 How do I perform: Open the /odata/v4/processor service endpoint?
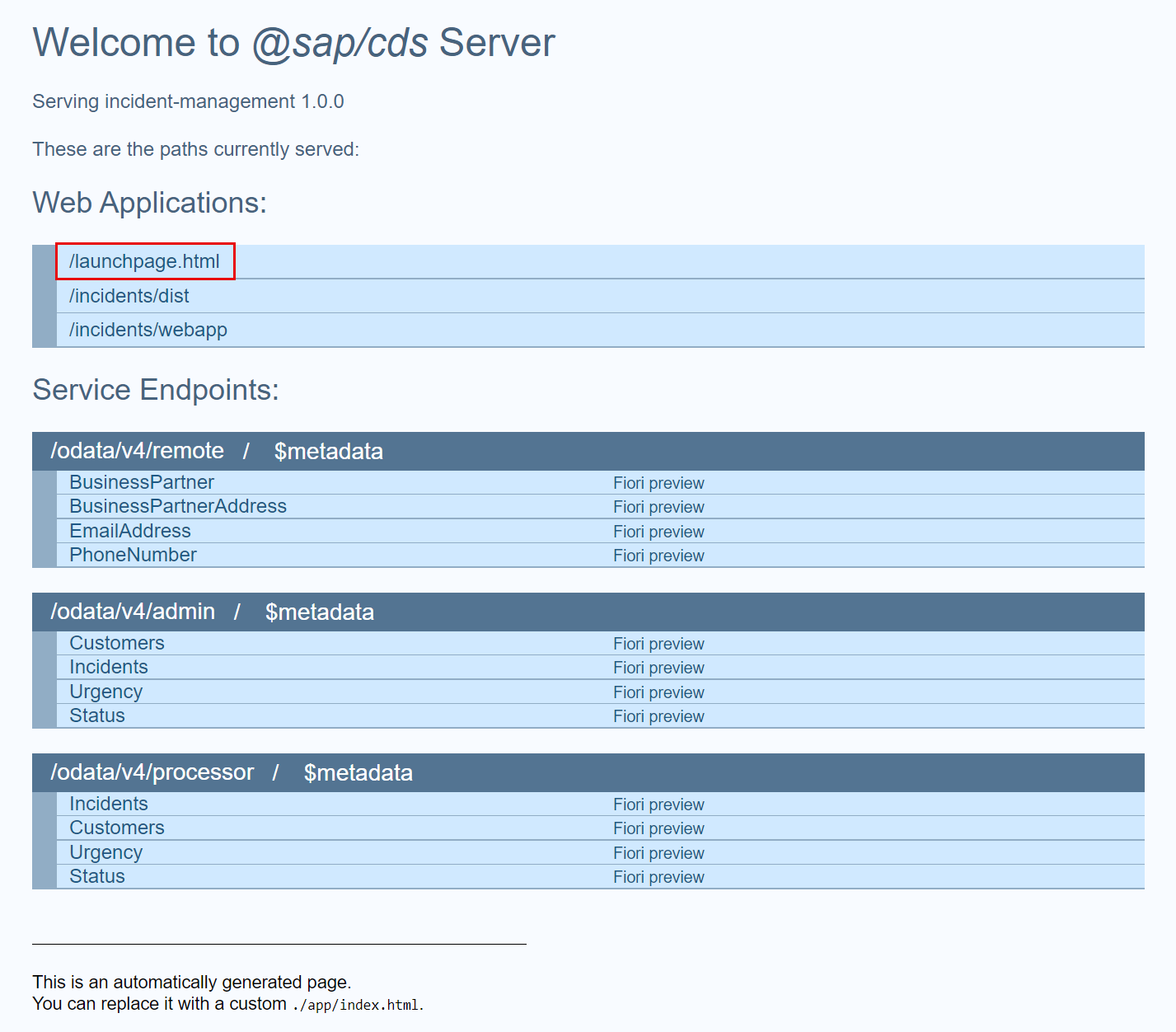pyautogui.click(x=152, y=772)
